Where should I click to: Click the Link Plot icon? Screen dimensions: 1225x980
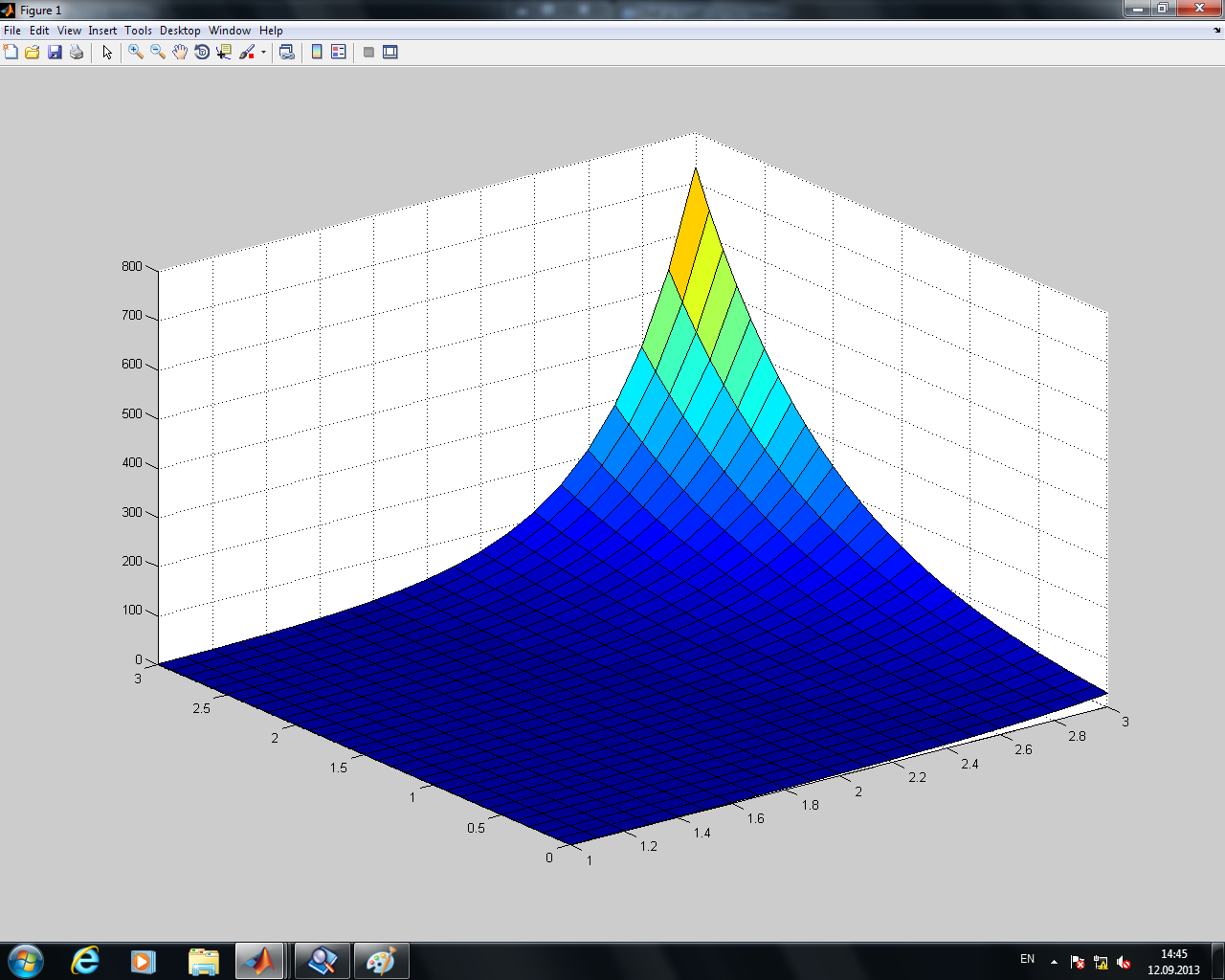286,52
